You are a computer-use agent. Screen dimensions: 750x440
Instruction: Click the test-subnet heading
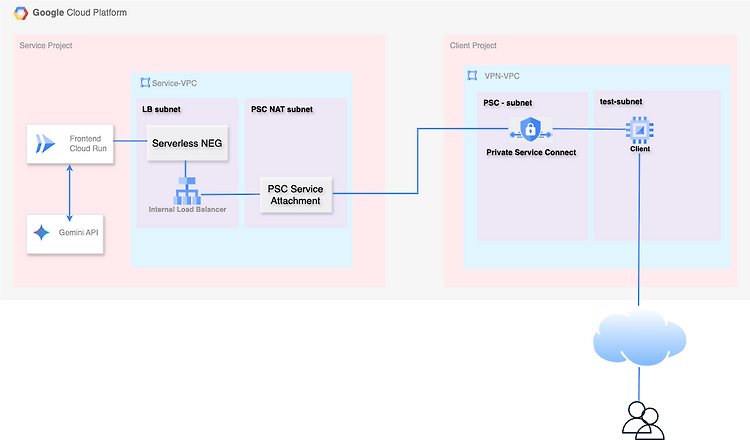pos(621,101)
